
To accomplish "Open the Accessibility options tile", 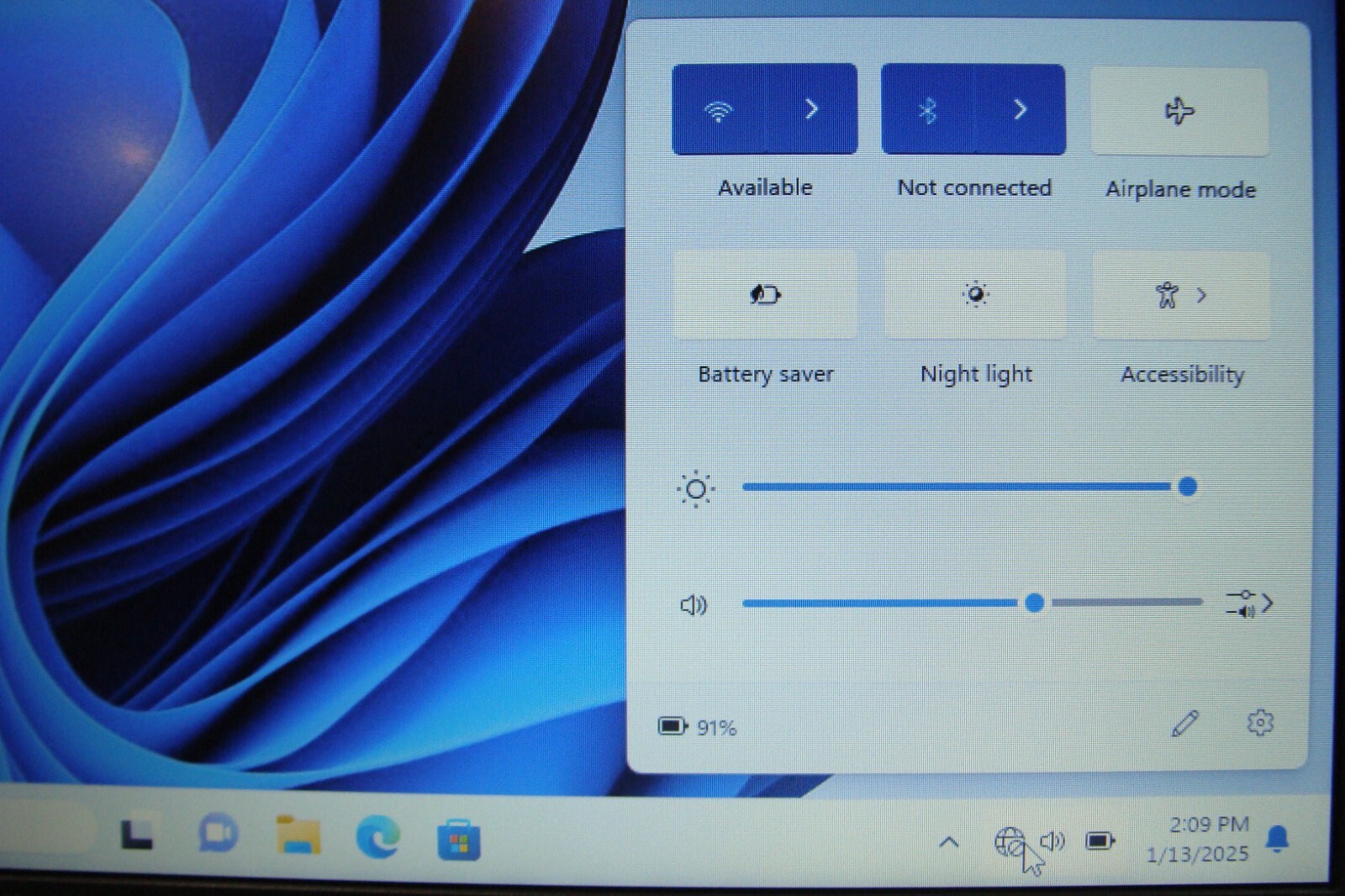I will (1181, 296).
